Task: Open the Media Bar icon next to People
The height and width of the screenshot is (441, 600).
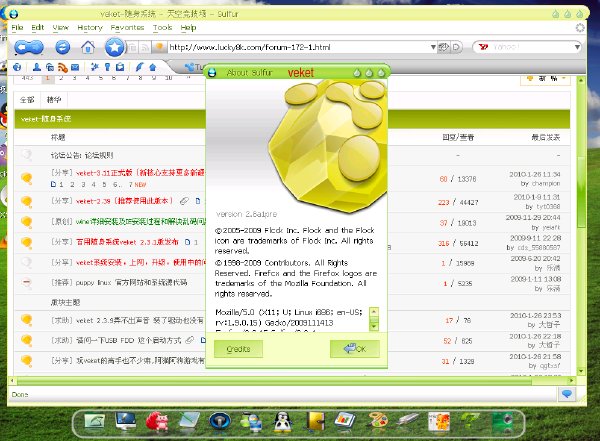Action: pyautogui.click(x=50, y=67)
